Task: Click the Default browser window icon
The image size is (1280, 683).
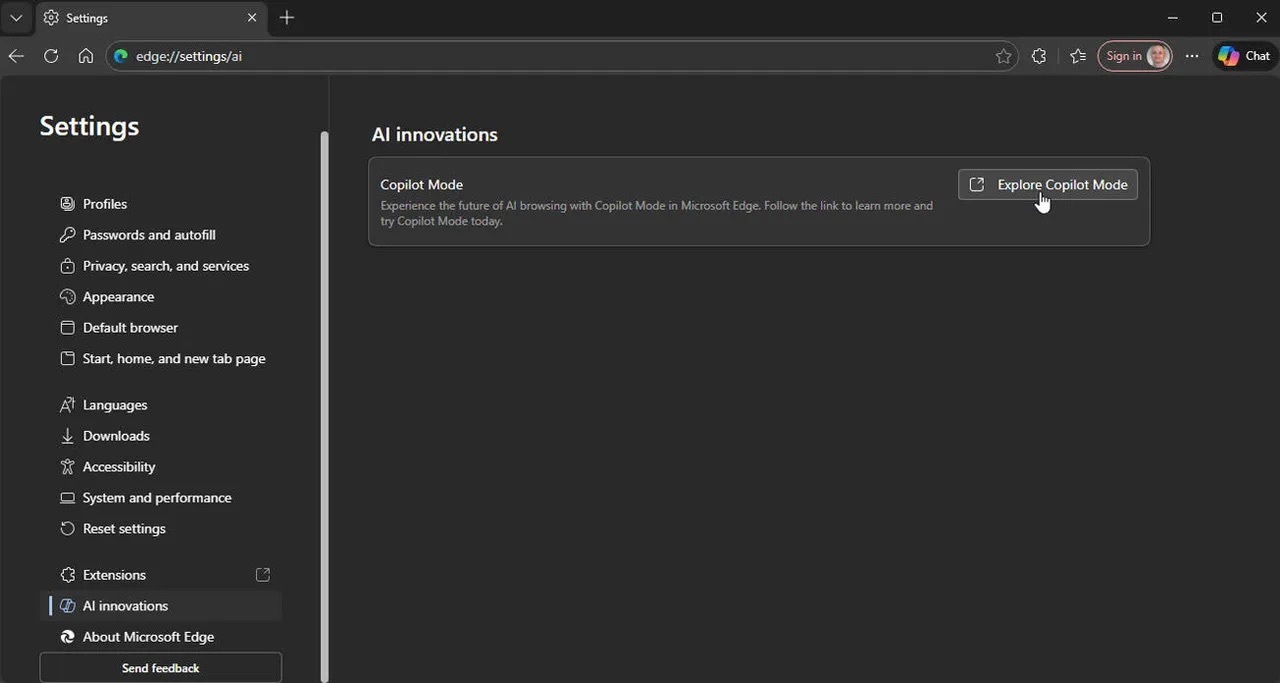Action: pos(67,328)
